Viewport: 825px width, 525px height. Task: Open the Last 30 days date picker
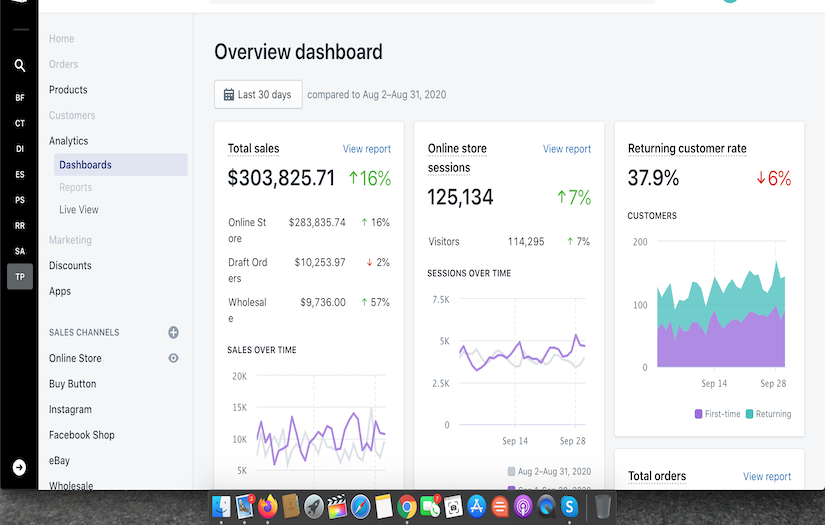258,95
